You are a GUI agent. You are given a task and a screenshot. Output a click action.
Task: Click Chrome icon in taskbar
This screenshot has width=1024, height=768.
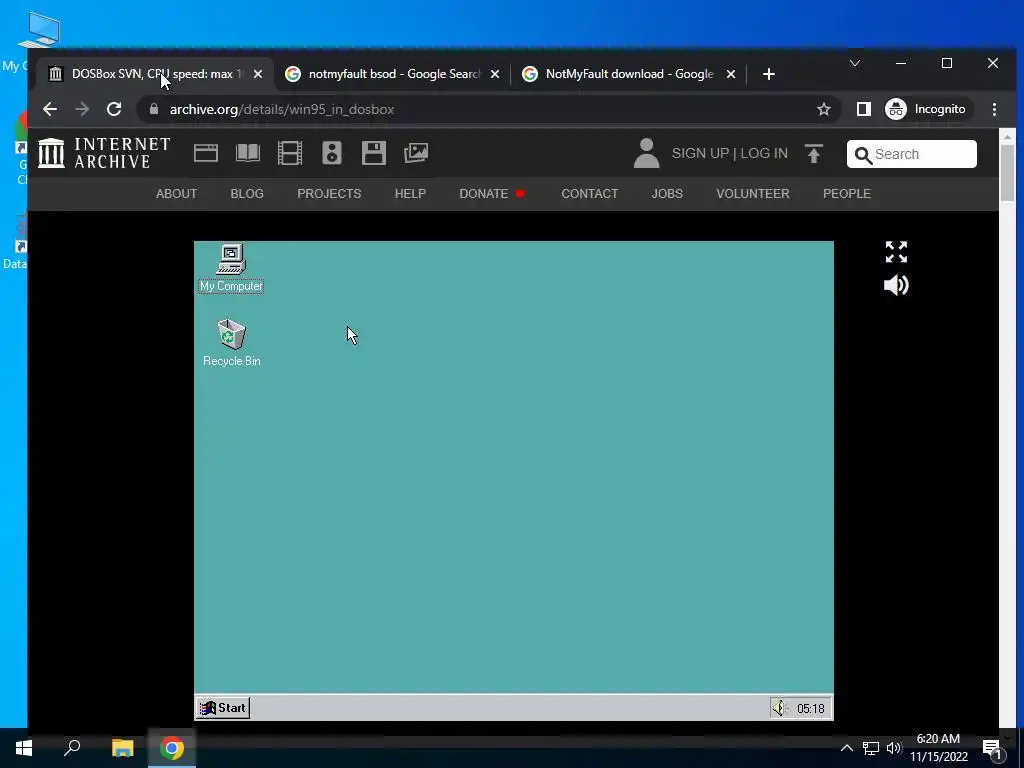(172, 748)
